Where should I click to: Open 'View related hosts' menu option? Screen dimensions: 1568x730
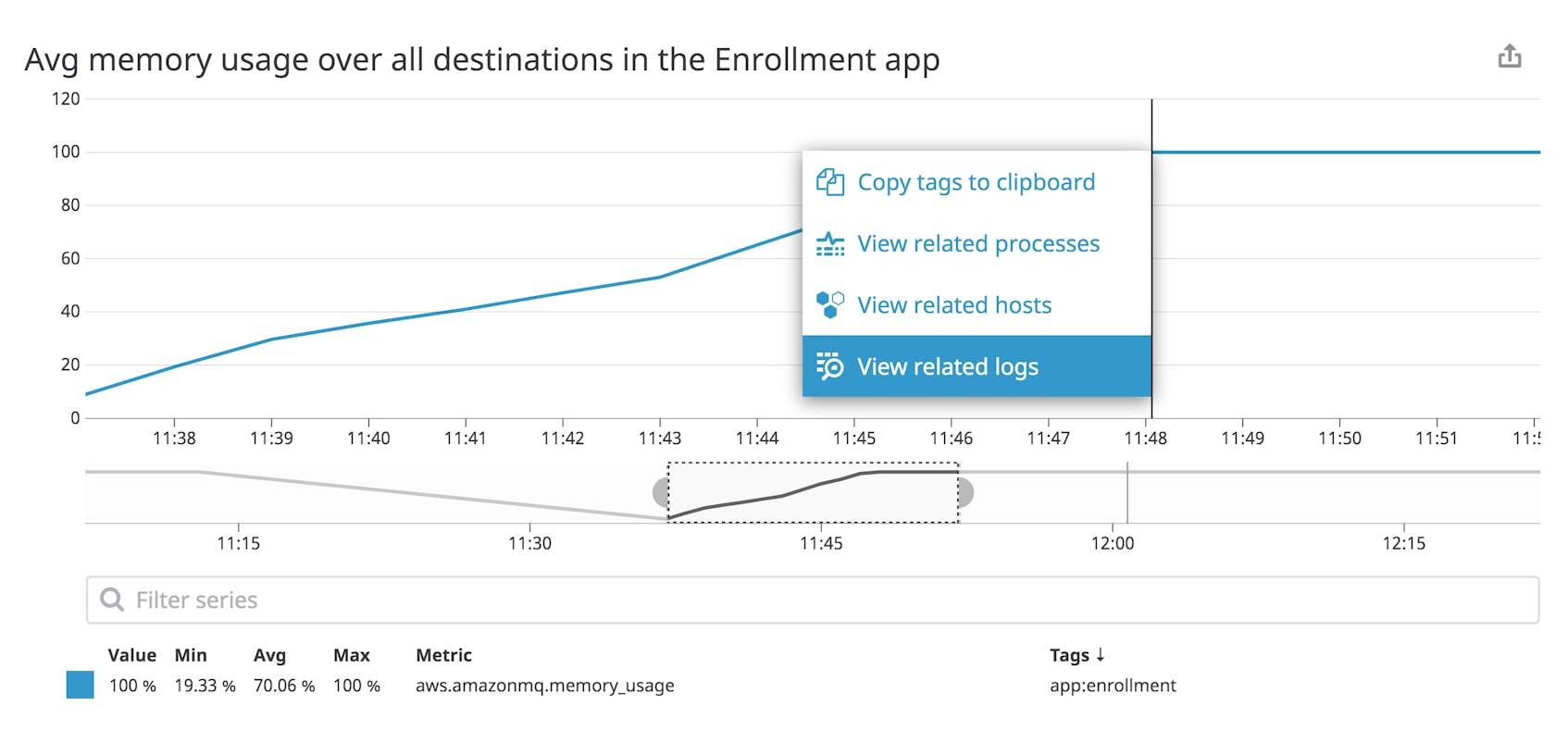(x=955, y=304)
